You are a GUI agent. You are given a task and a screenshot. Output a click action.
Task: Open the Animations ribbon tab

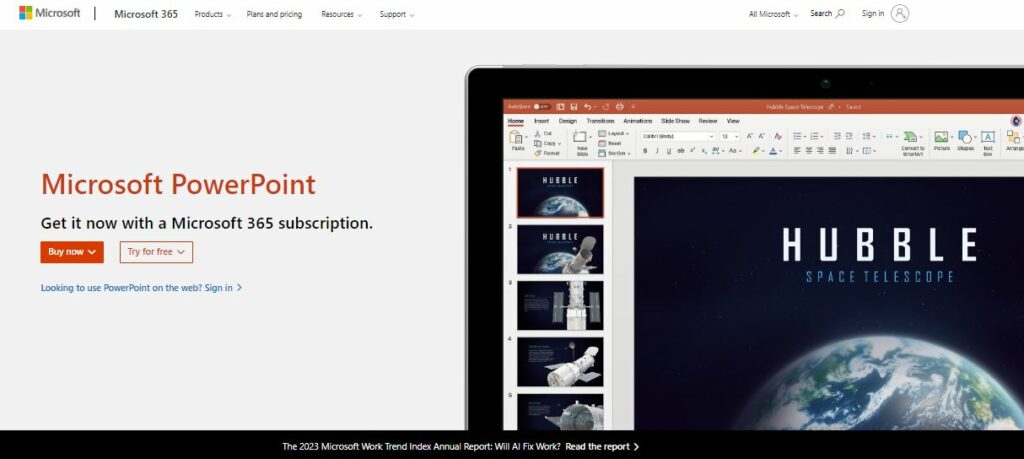coord(637,121)
